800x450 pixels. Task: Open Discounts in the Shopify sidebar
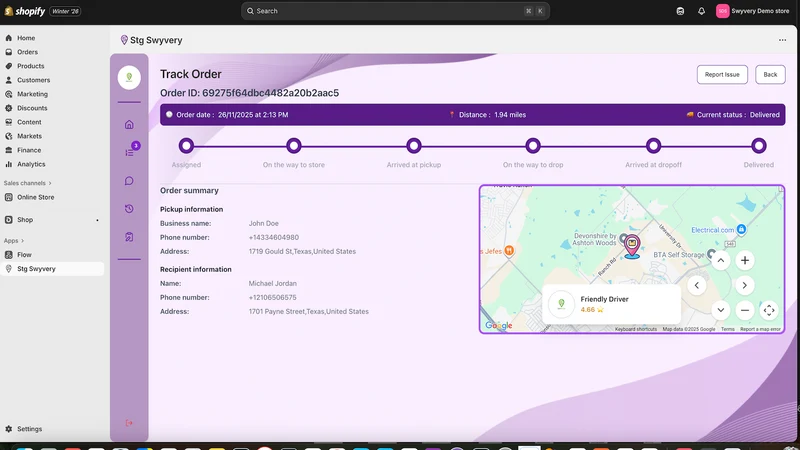tap(32, 108)
